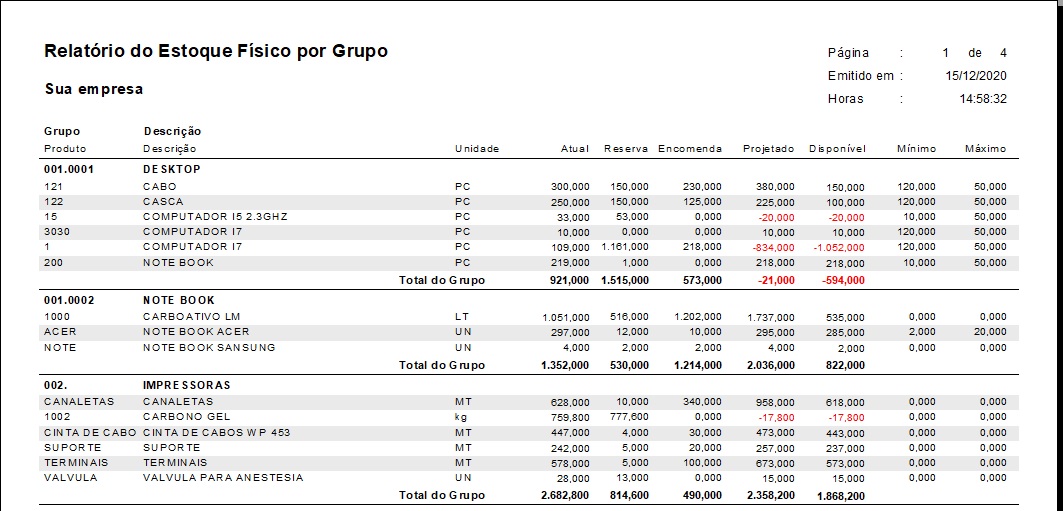Viewport: 1063px width, 511px height.
Task: Click the 'CARBONO GEL' product description
Action: tap(185, 416)
